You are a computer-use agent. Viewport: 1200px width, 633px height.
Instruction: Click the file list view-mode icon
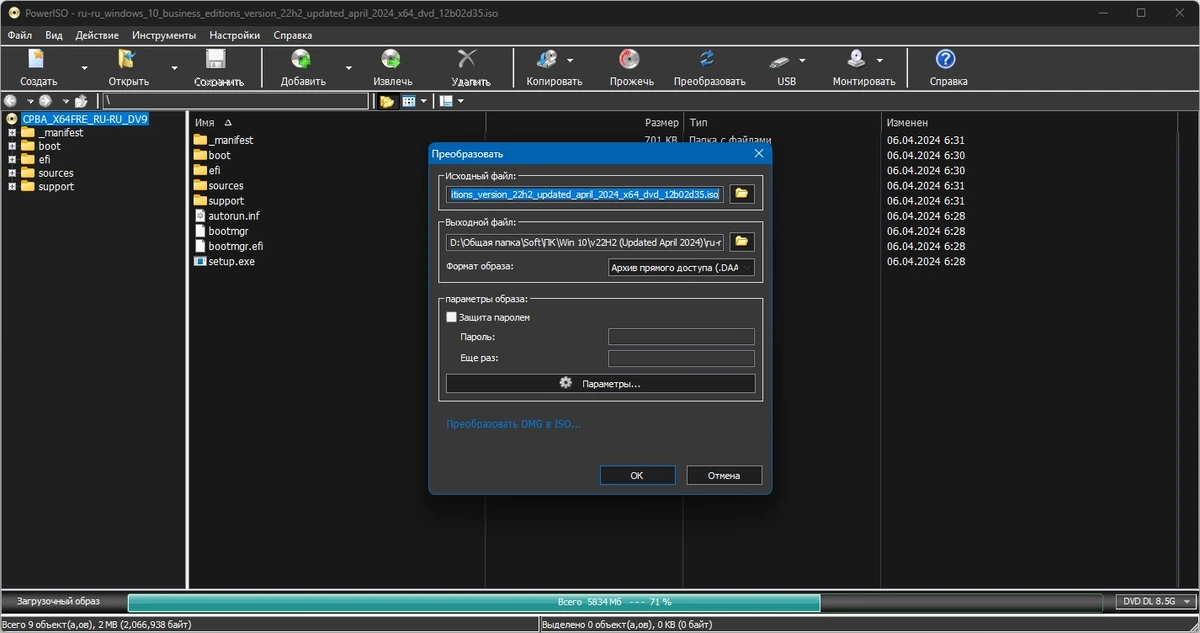click(409, 101)
